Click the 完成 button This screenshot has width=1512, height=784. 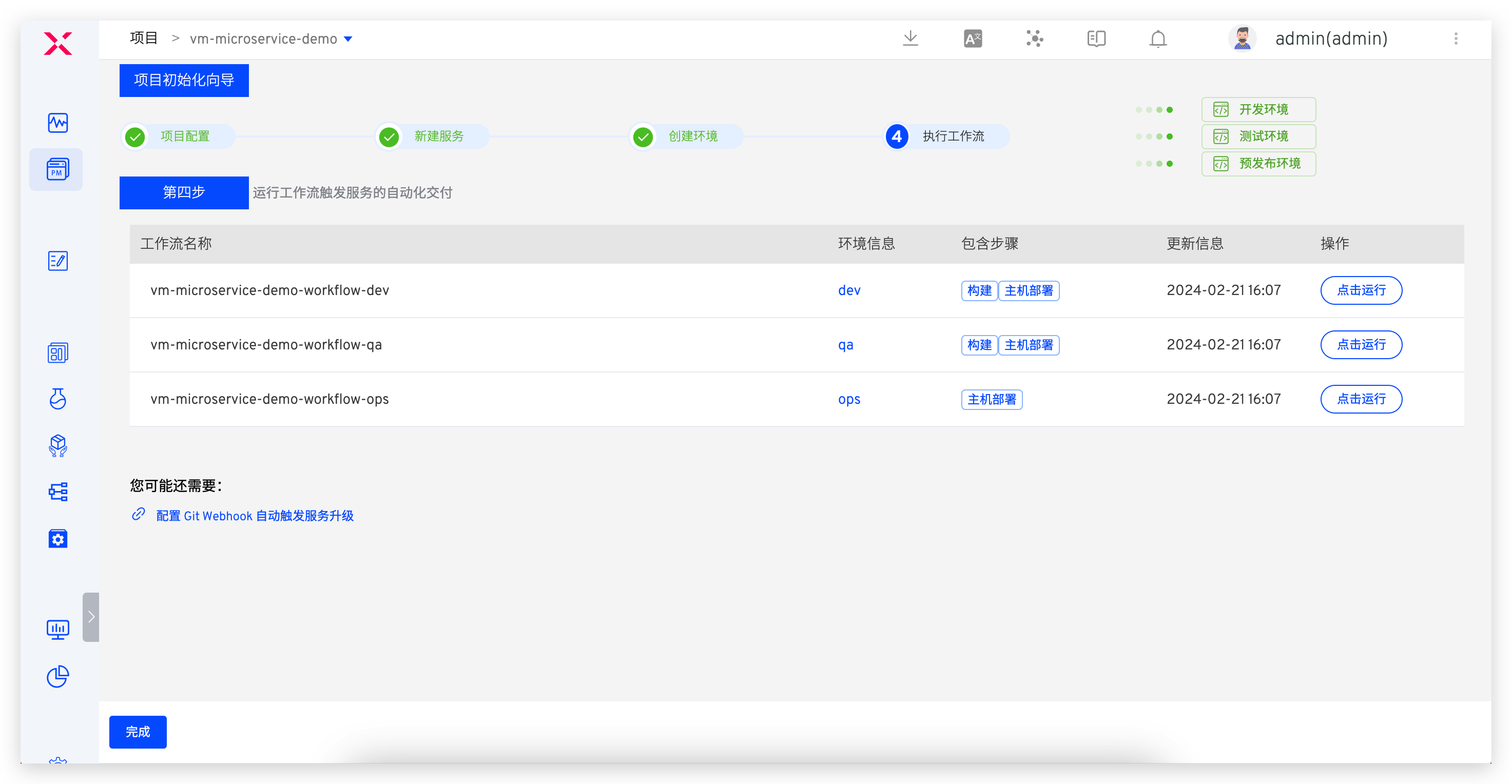pos(138,731)
